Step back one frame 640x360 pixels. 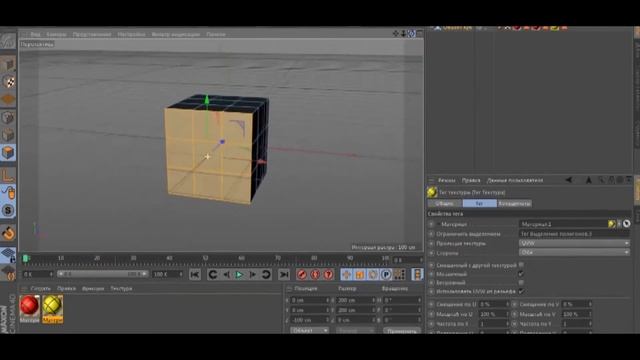pyautogui.click(x=226, y=275)
